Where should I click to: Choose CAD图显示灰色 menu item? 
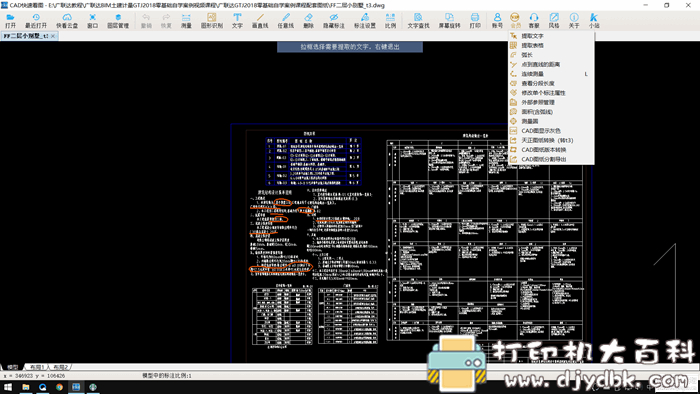[x=551, y=131]
